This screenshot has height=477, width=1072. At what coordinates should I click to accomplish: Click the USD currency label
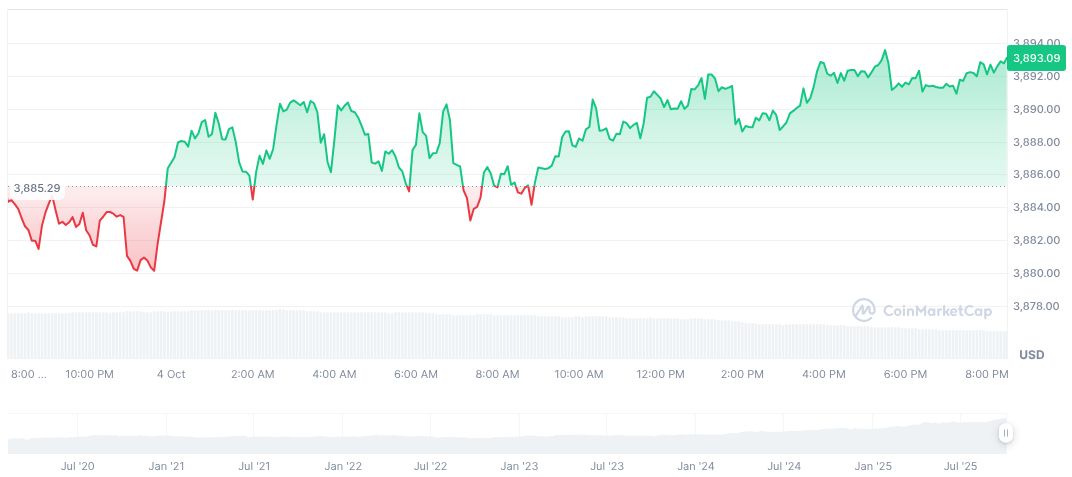click(x=1031, y=355)
